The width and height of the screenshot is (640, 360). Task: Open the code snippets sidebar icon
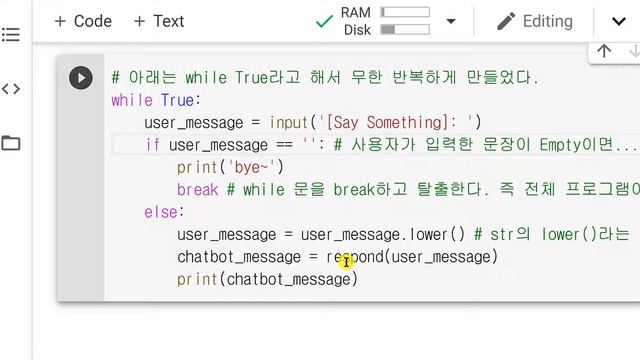[x=11, y=89]
